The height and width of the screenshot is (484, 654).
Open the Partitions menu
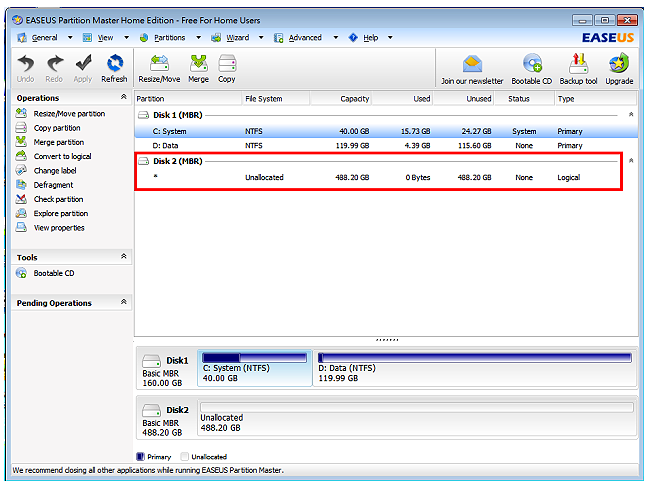tap(169, 38)
